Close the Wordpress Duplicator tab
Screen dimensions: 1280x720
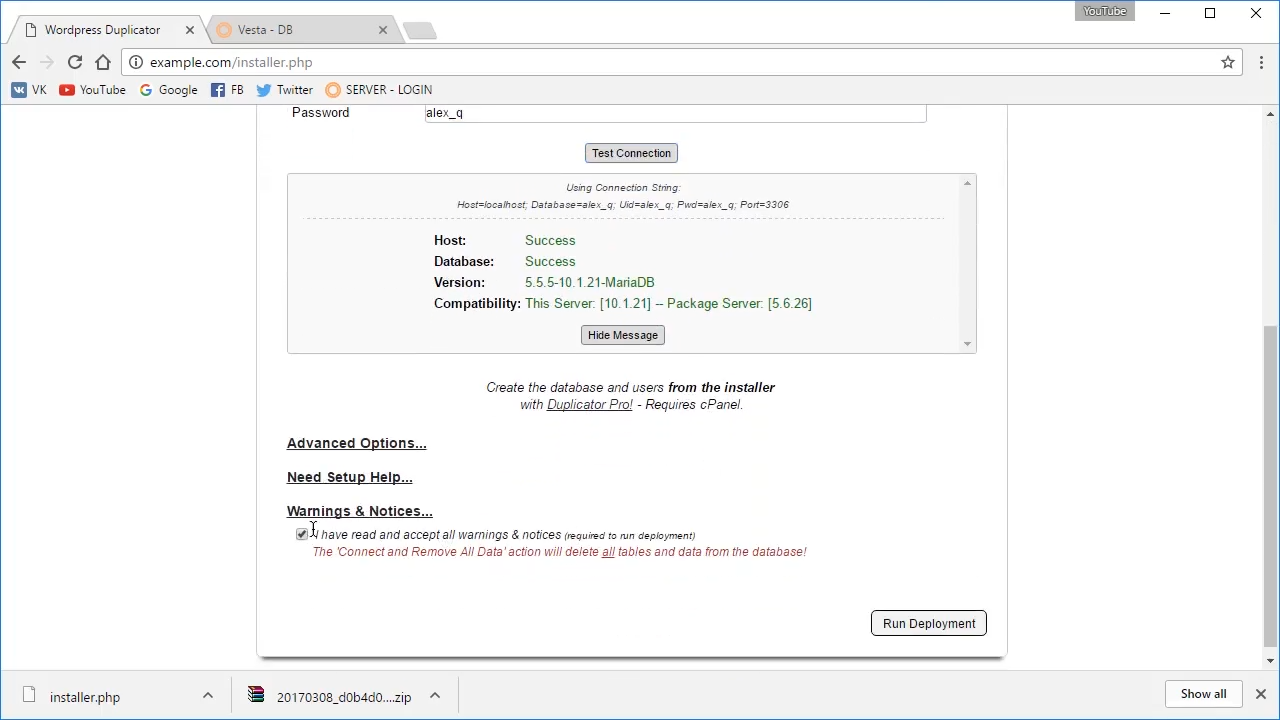point(190,30)
